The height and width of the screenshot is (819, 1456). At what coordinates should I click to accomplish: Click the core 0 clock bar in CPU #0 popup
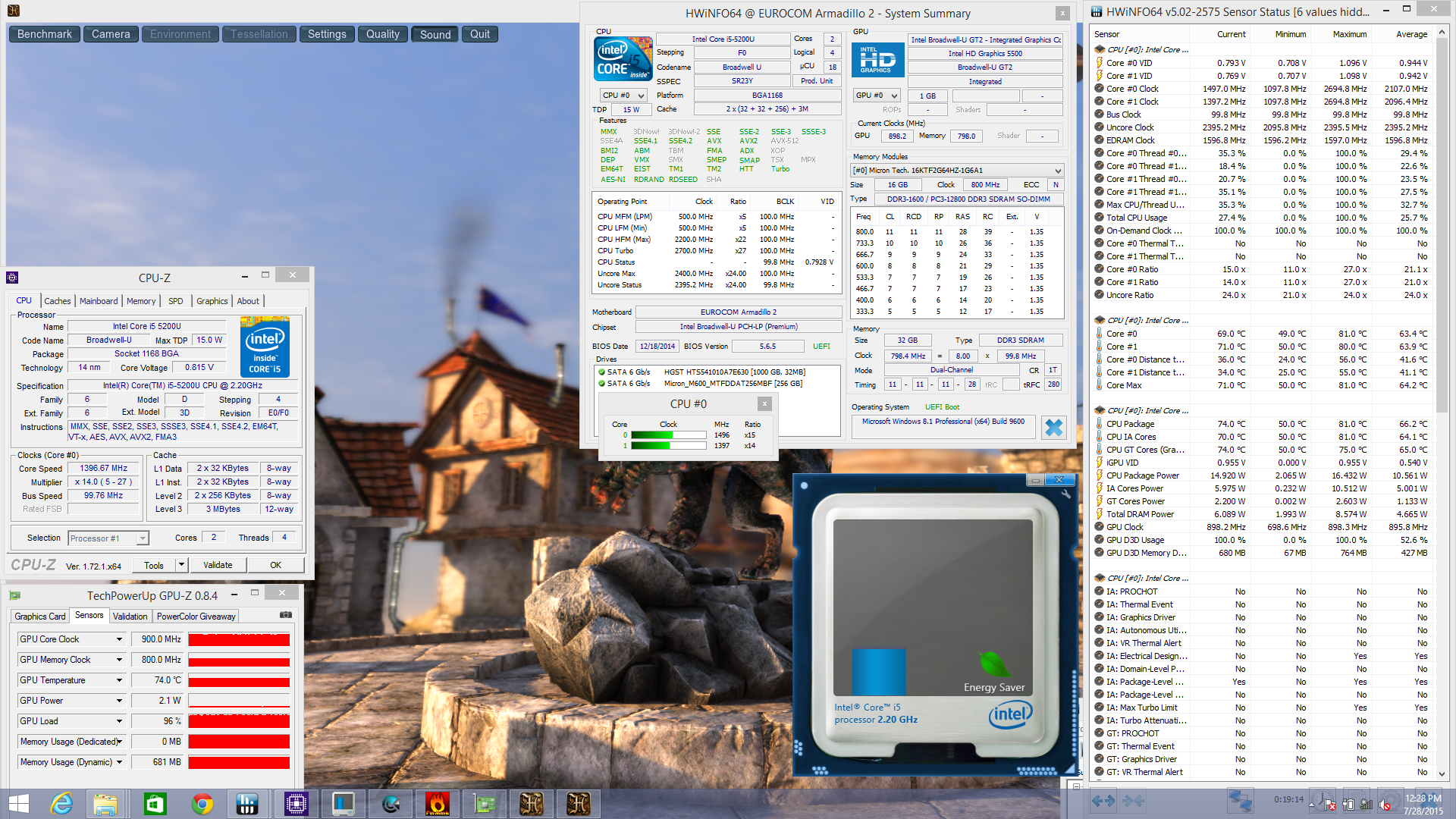(668, 435)
